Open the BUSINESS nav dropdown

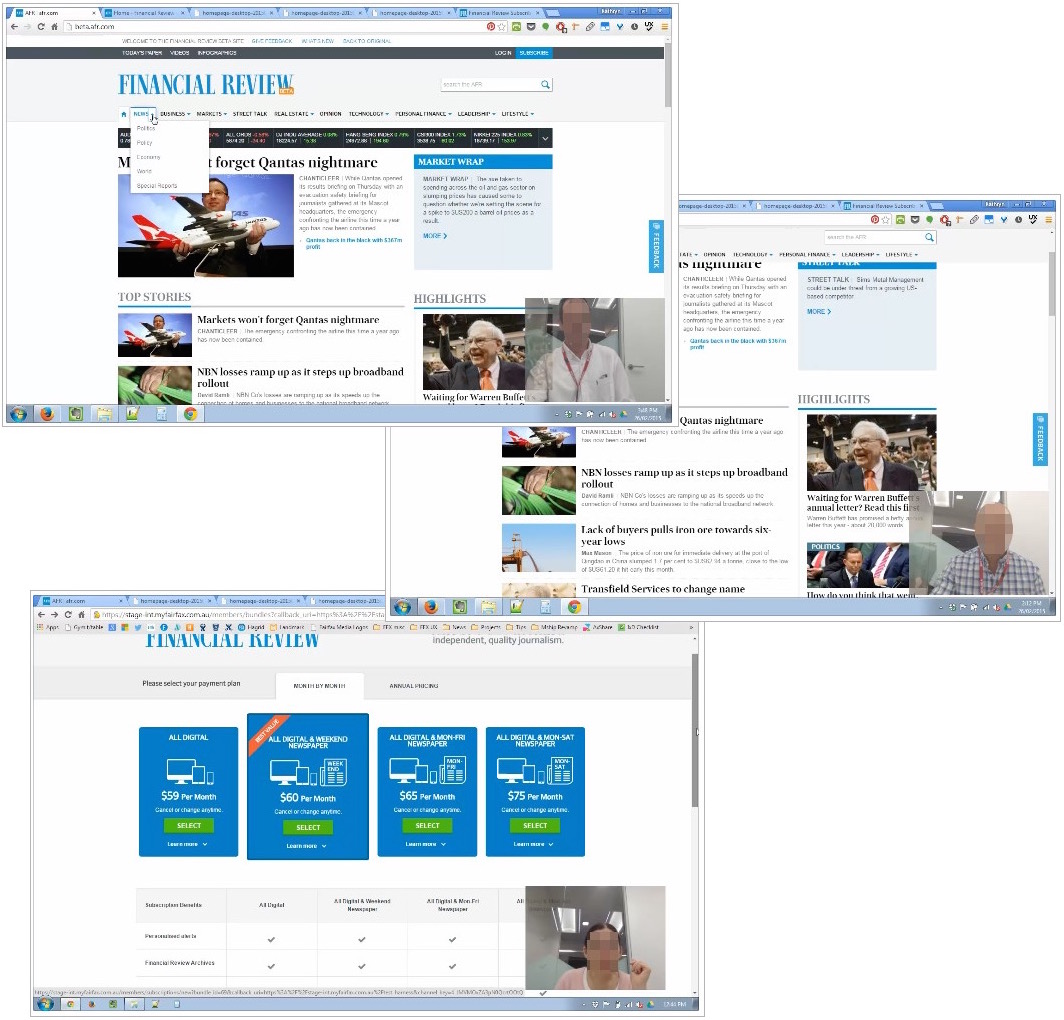point(175,114)
